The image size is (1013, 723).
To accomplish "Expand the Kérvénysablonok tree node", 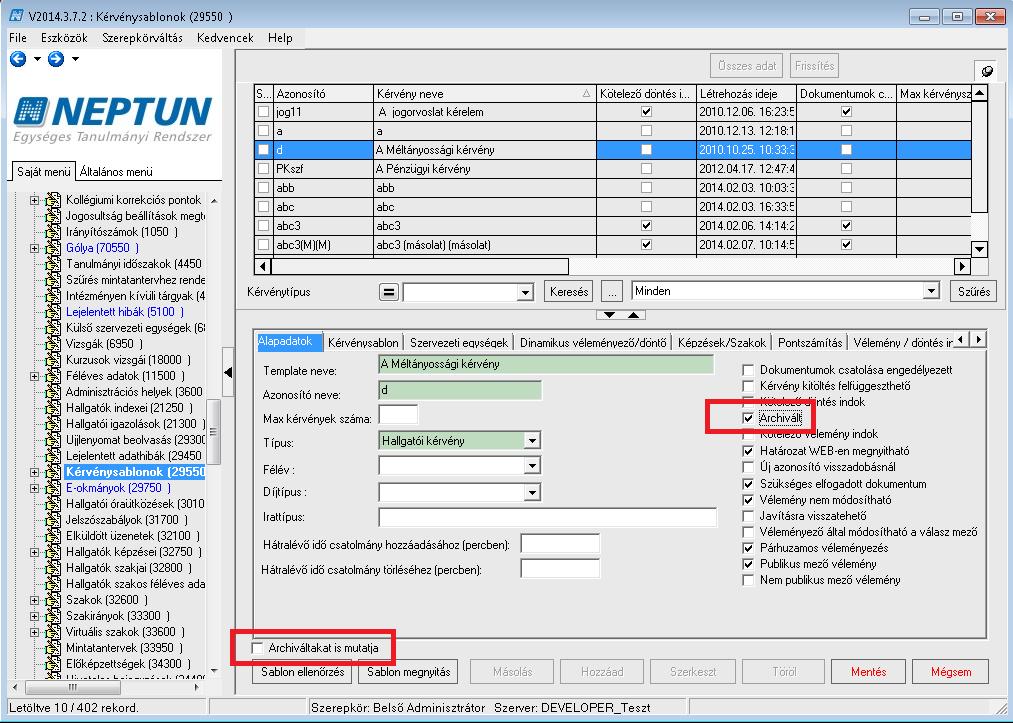I will 34,472.
